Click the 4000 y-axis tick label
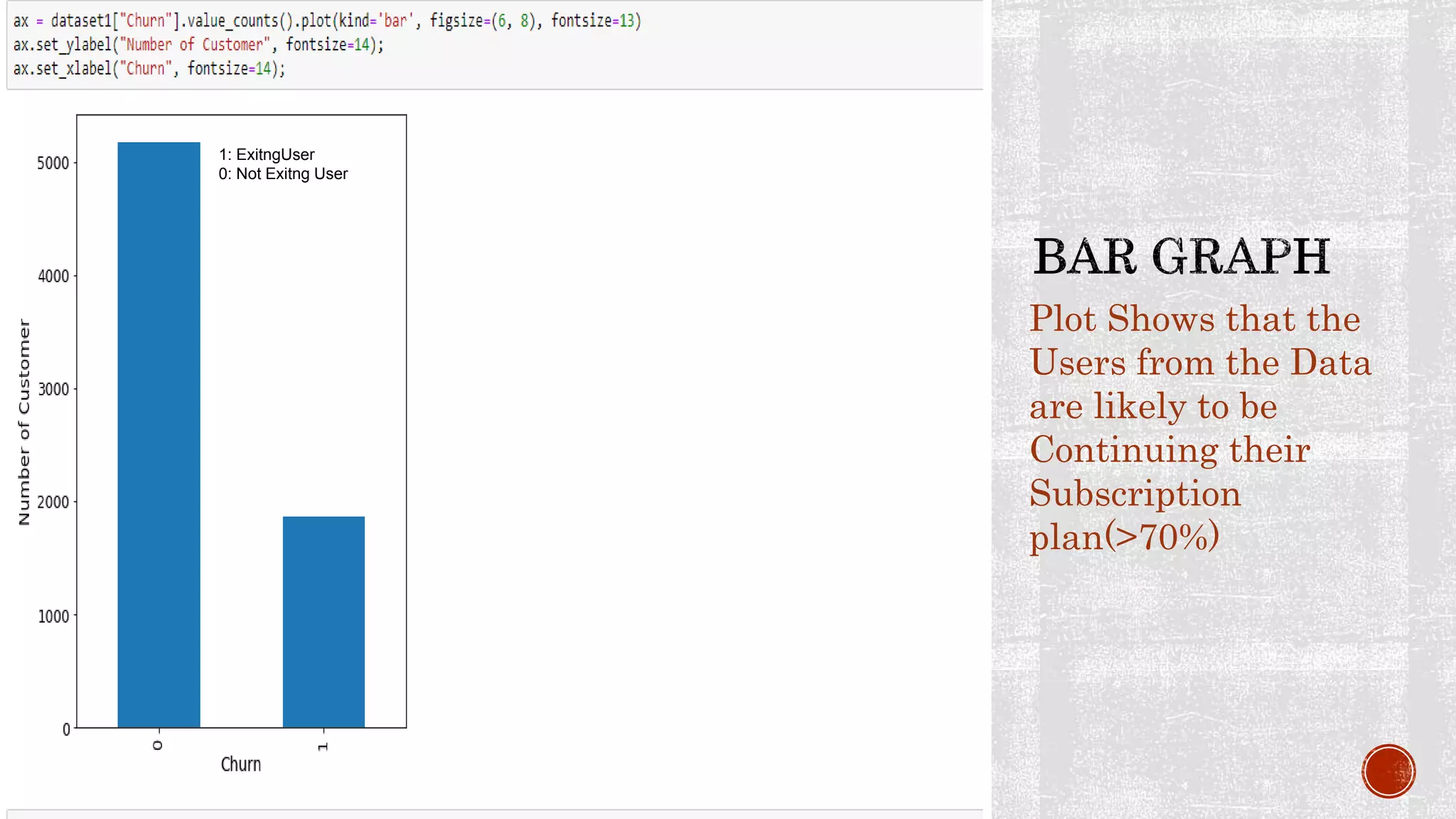The height and width of the screenshot is (819, 1456). pos(53,276)
